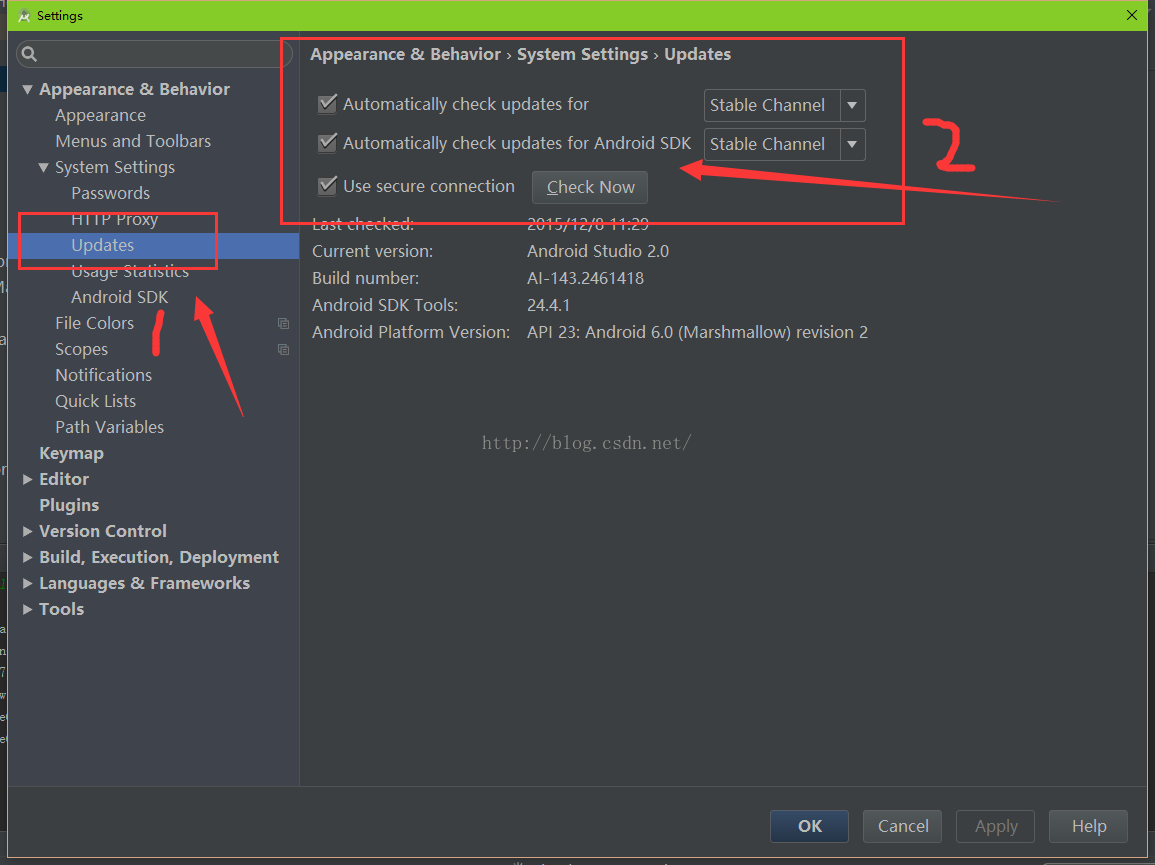1155x865 pixels.
Task: Click the Check Now button
Action: 590,187
